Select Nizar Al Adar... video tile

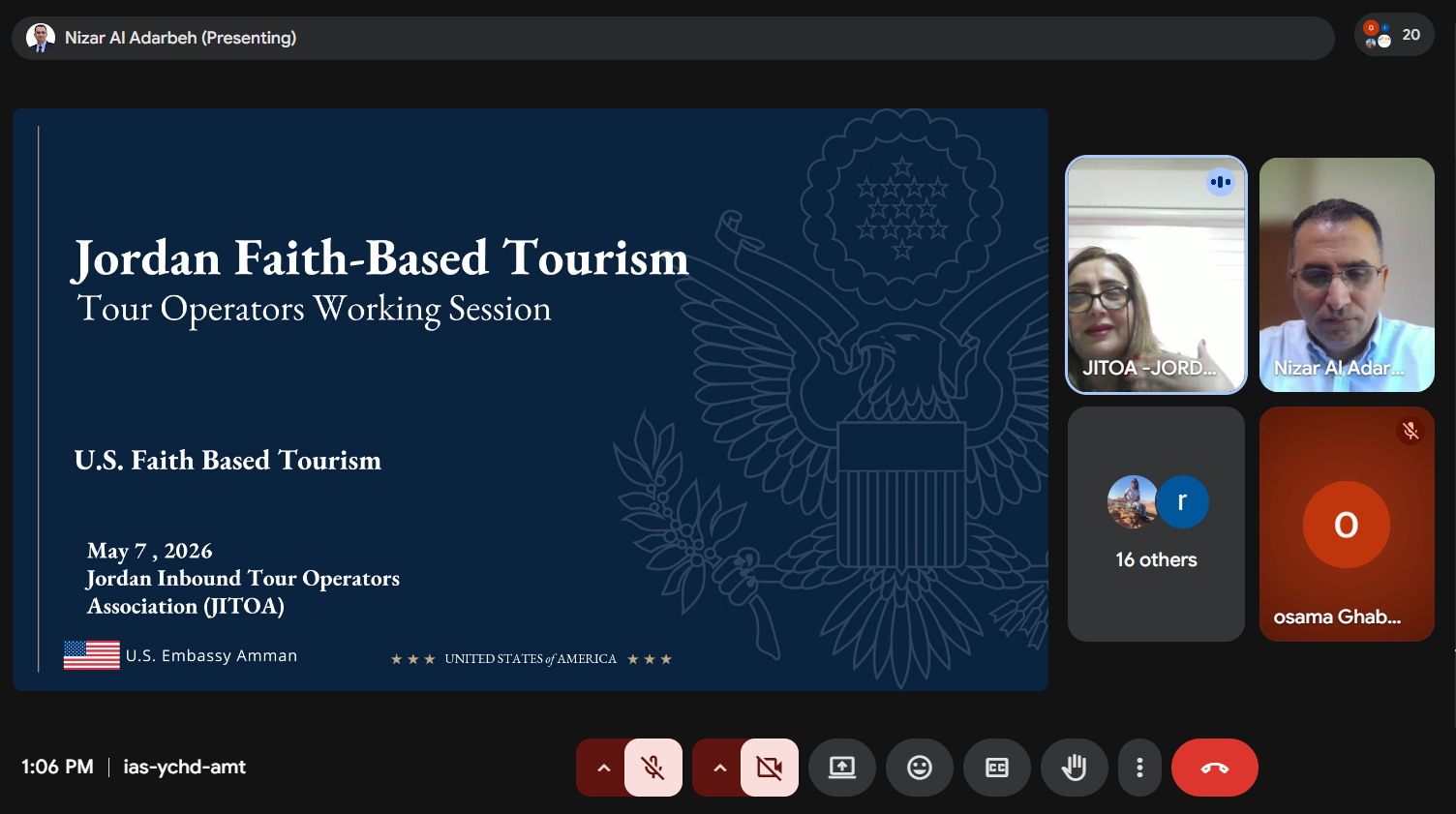[1347, 275]
